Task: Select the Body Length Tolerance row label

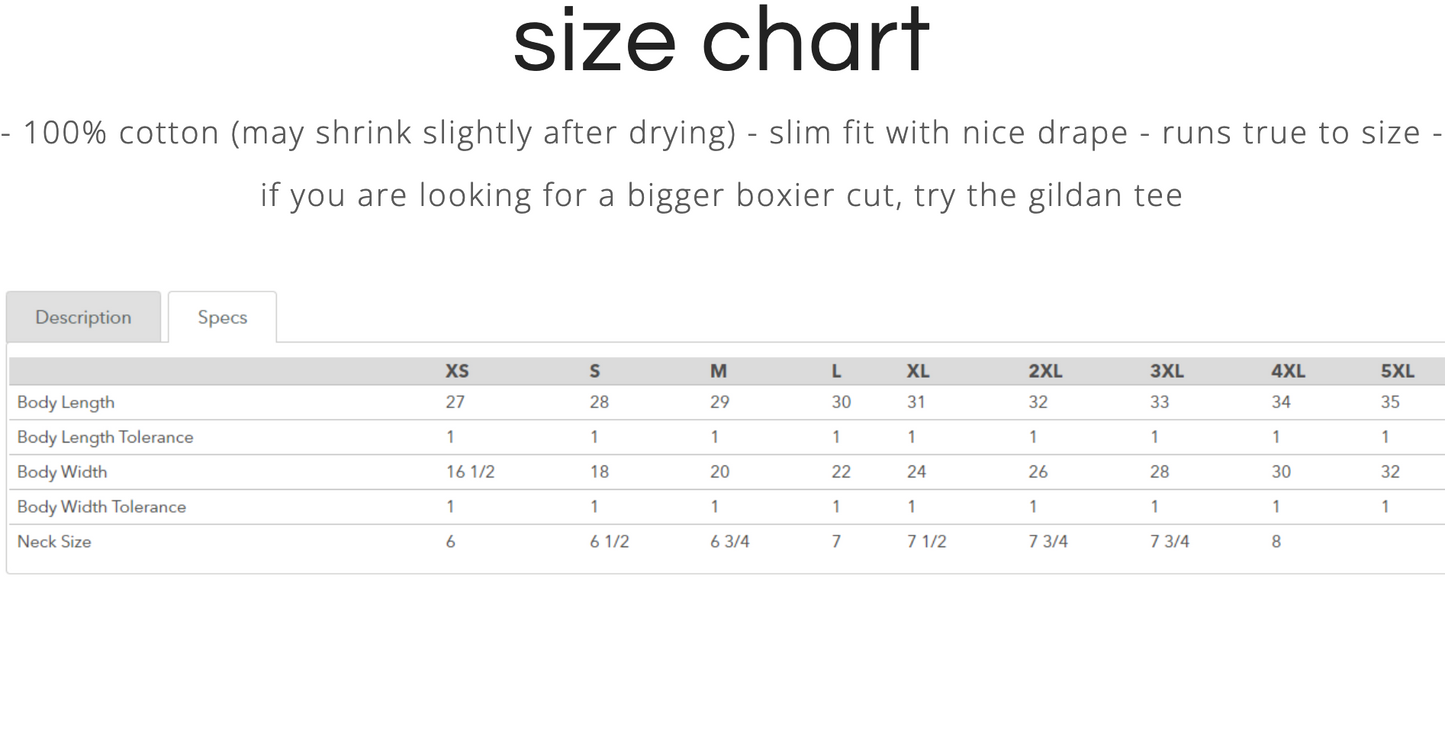Action: click(105, 437)
